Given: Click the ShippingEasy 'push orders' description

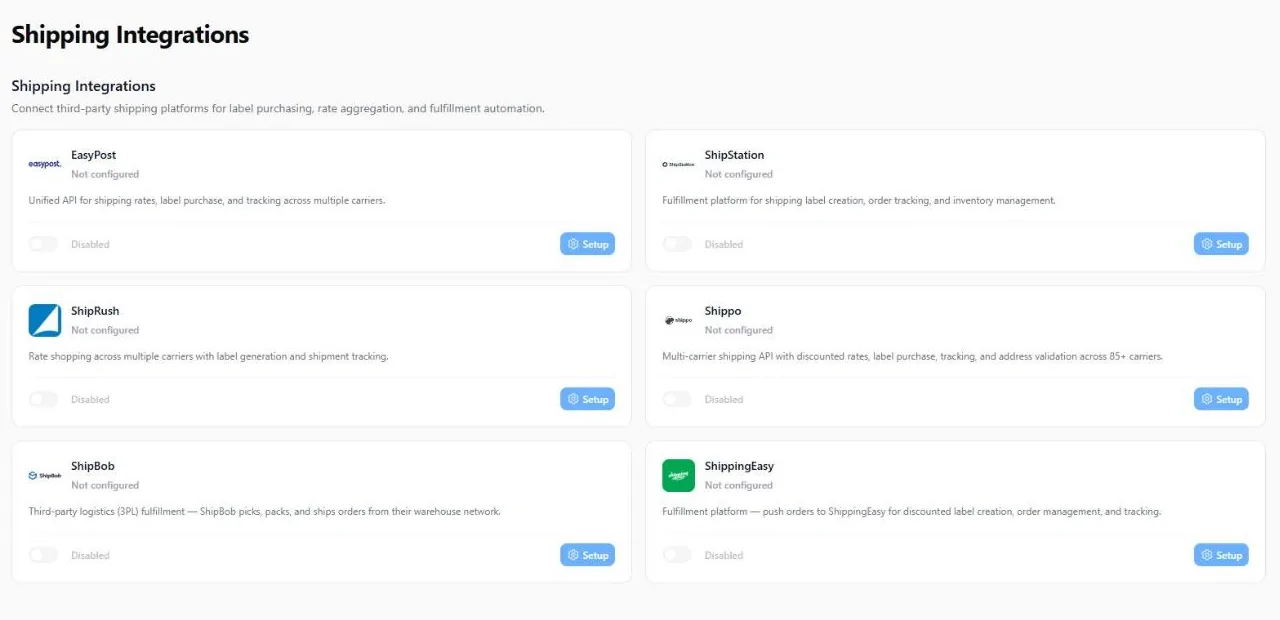Looking at the screenshot, I should point(911,511).
